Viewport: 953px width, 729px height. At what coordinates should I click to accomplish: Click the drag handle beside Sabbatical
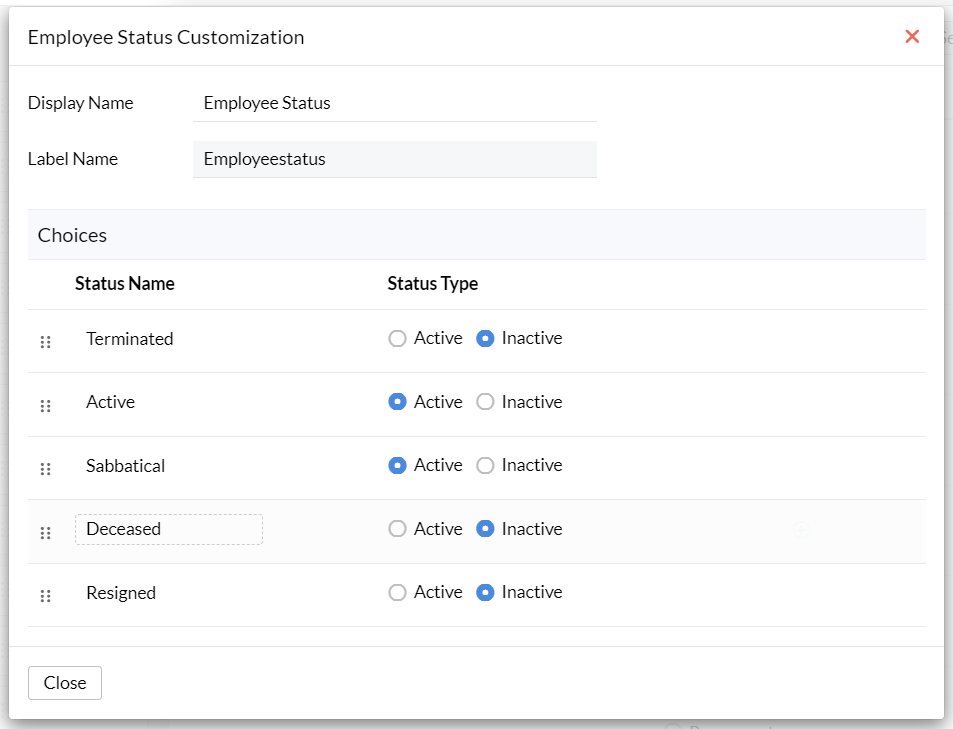(x=45, y=469)
